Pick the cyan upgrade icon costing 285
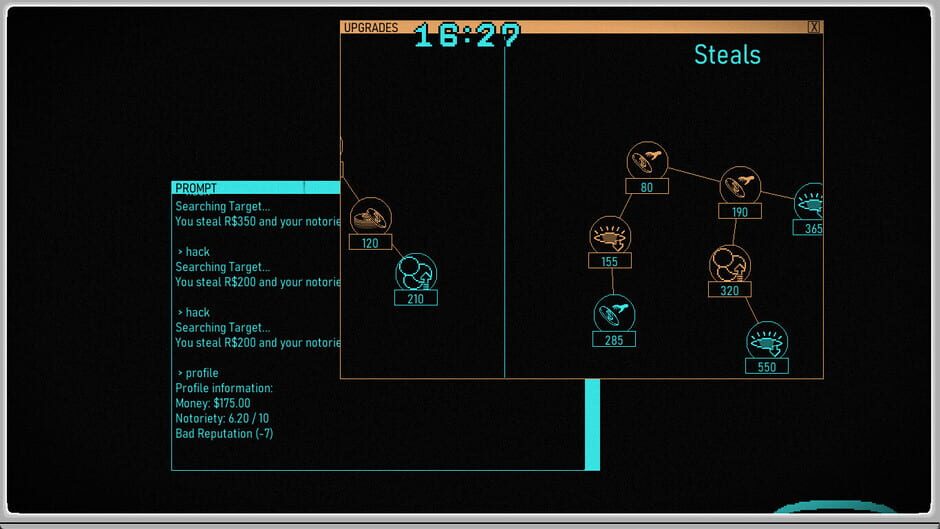This screenshot has width=940, height=529. 614,314
